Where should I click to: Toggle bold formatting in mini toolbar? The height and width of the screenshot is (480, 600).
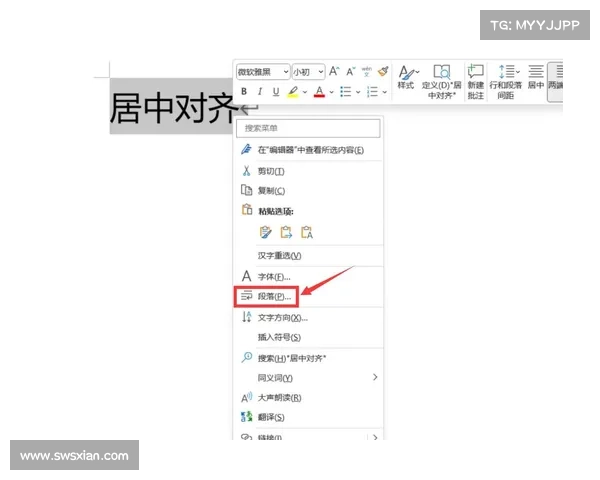pyautogui.click(x=244, y=91)
